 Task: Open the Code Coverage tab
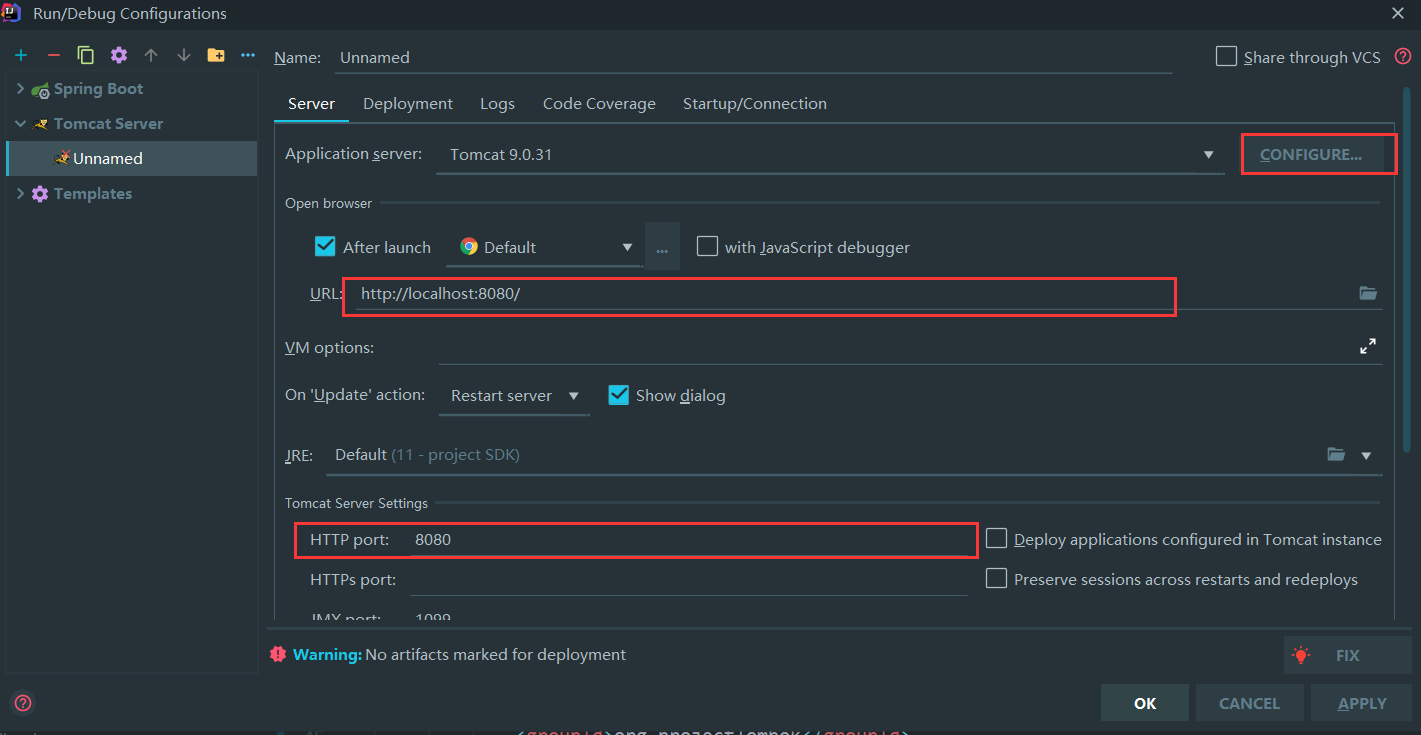599,103
